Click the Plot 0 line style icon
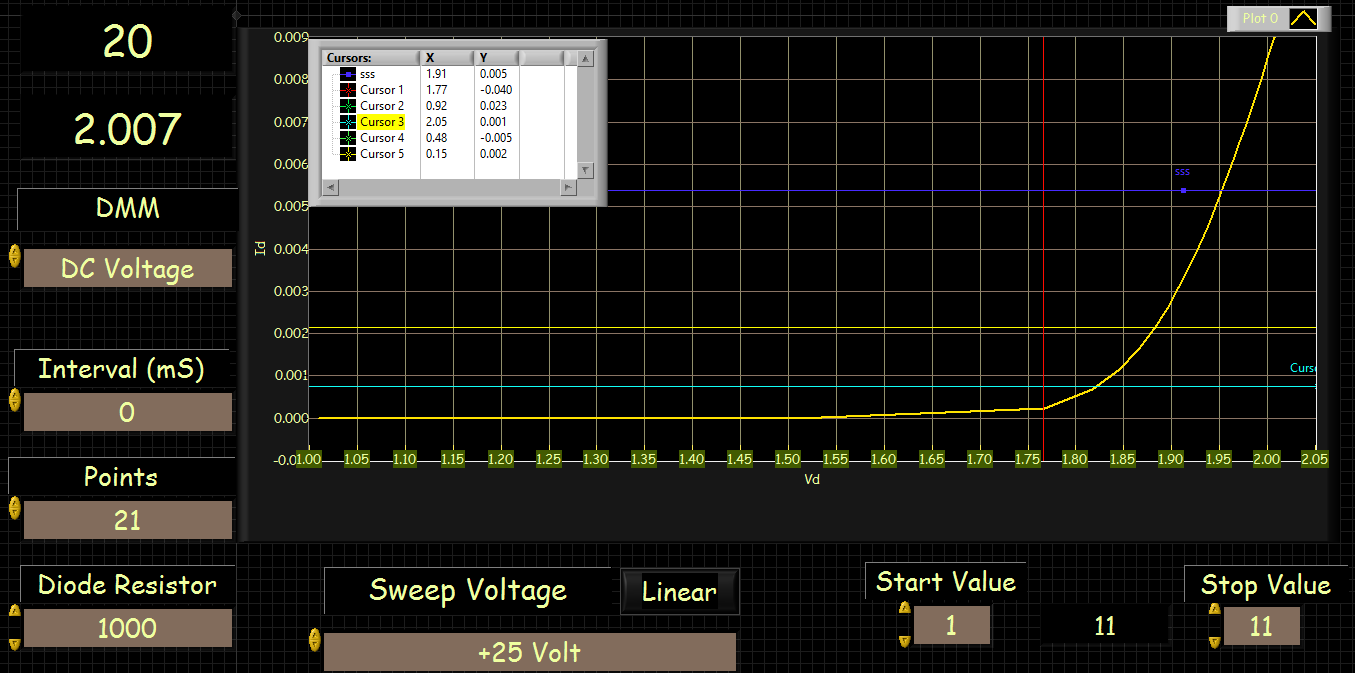Screen dimensions: 1355x673 tap(1303, 19)
